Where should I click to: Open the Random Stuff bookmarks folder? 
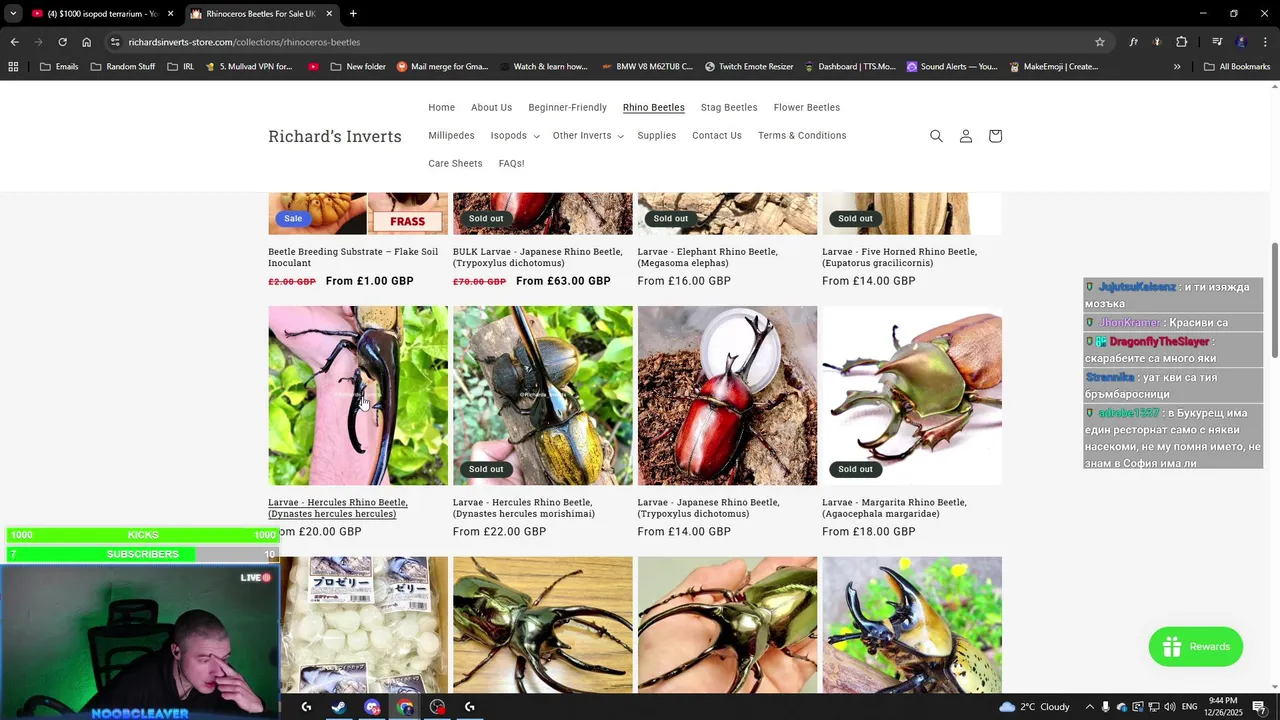click(123, 67)
